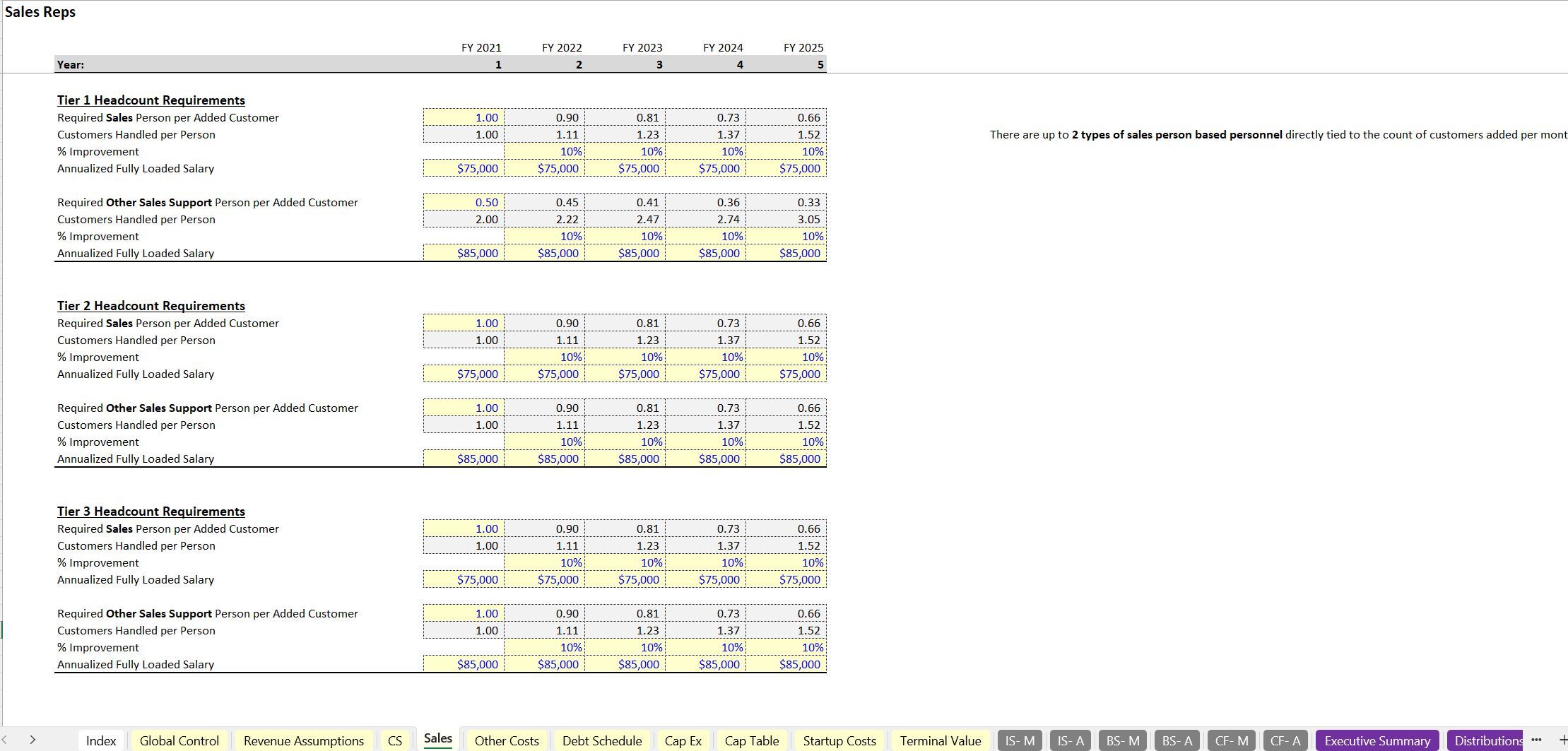Screen dimensions: 1568x751
Task: Open the IS- A sheet tab
Action: 1071,740
